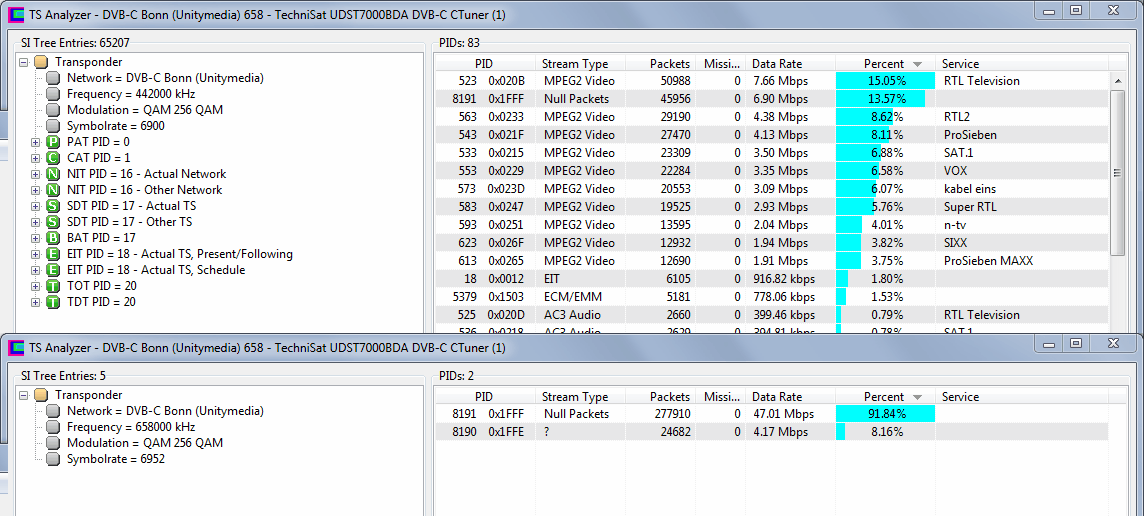Click Stream Type column header in bottom window
This screenshot has width=1144, height=516.
click(x=575, y=397)
